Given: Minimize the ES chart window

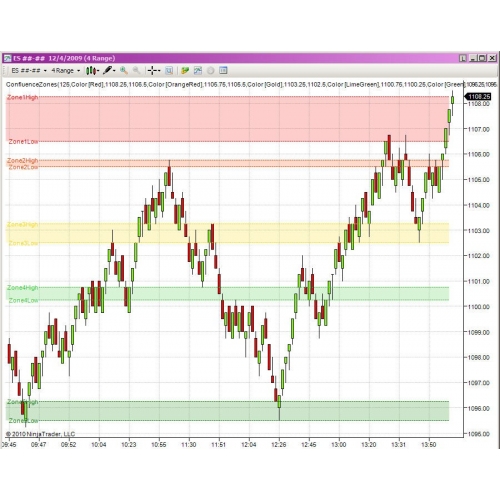Looking at the screenshot, I should coord(474,58).
